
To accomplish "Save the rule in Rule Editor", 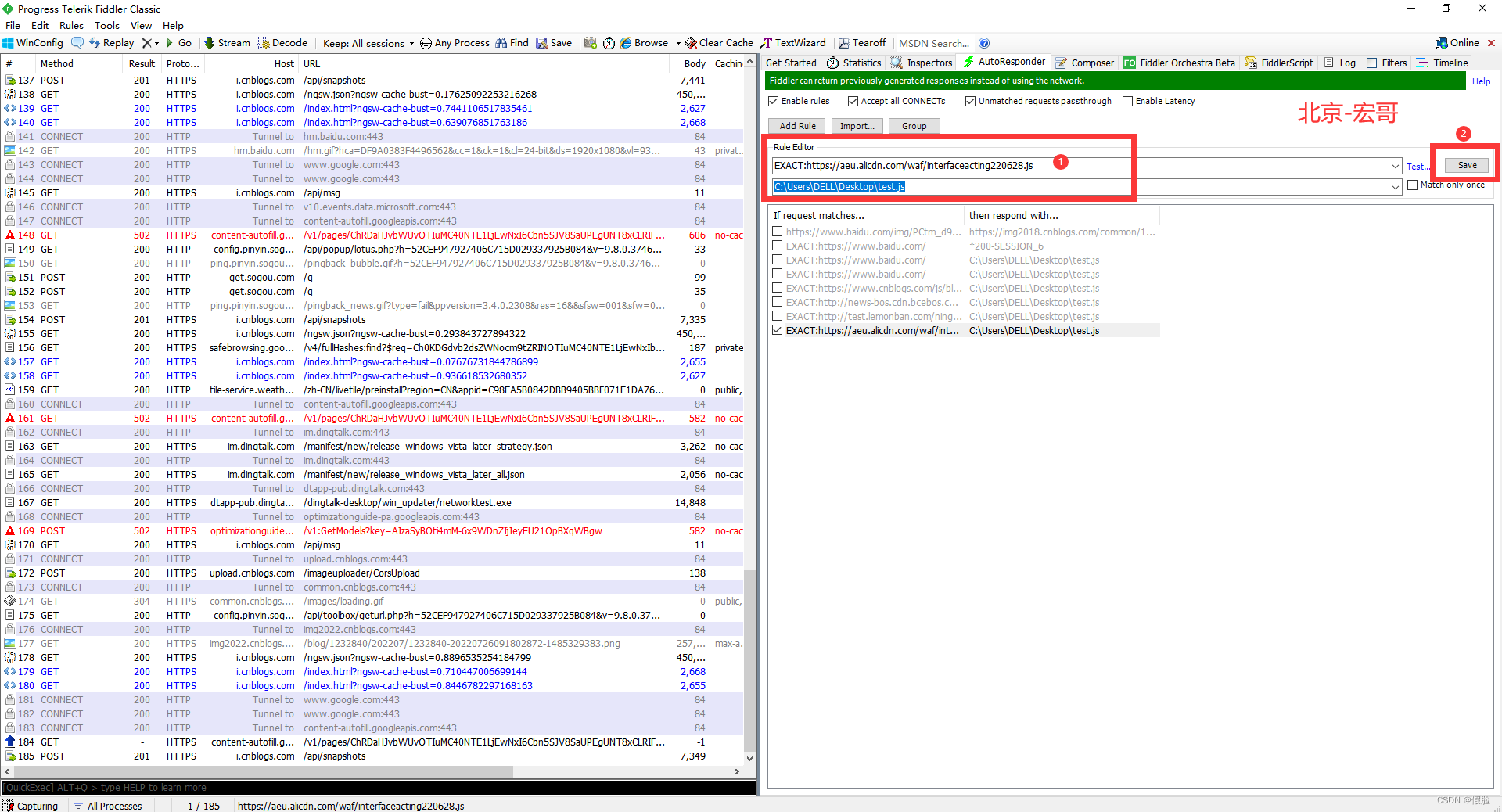I will (1467, 165).
